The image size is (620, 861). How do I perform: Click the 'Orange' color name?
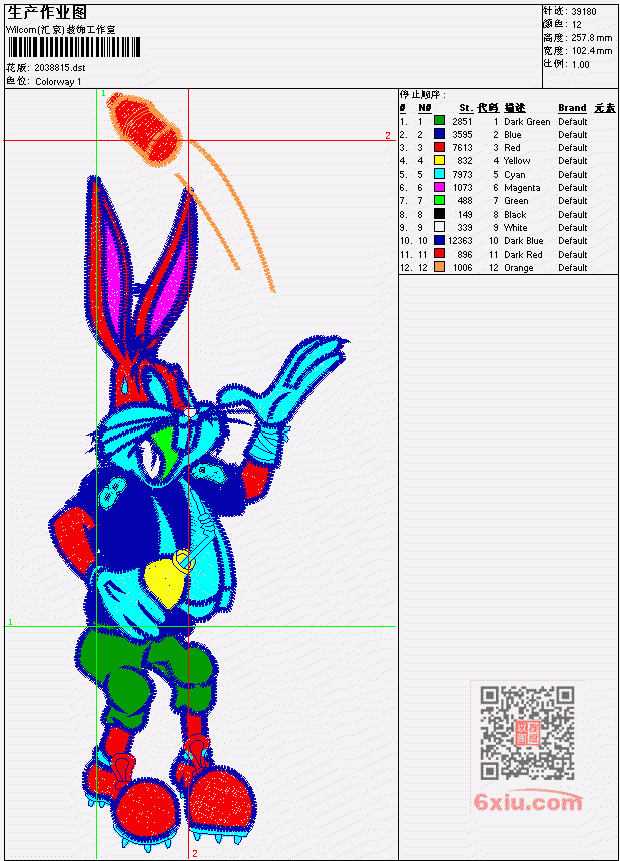[519, 268]
